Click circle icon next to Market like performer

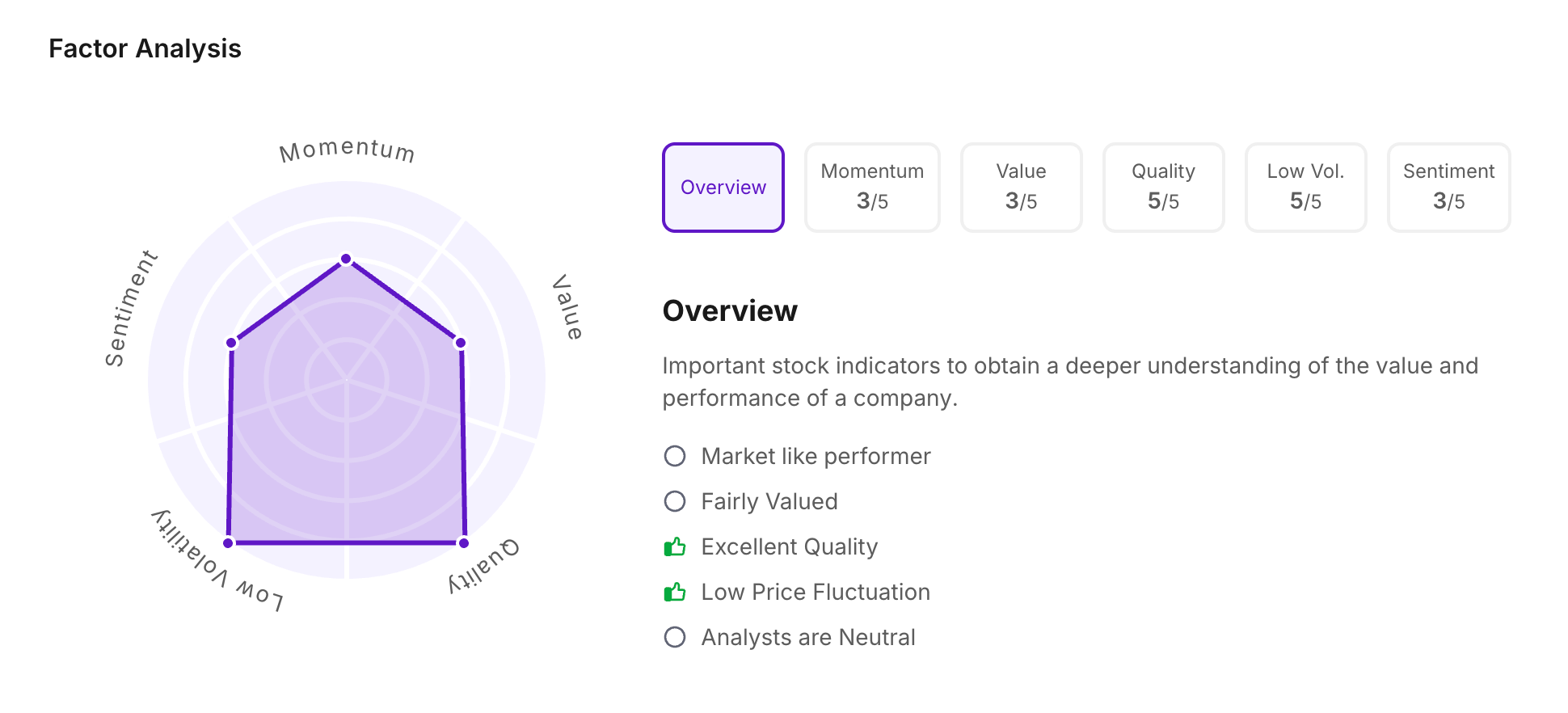coord(674,456)
